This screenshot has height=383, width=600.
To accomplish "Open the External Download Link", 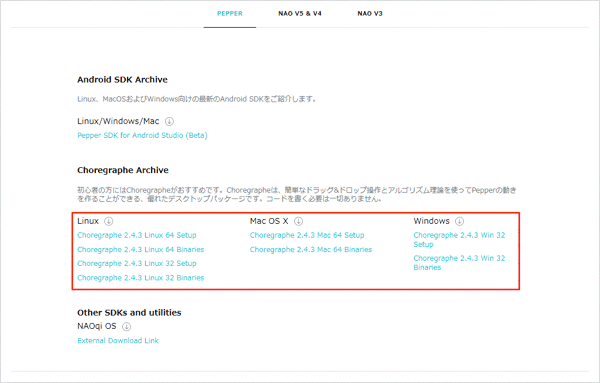I will coord(118,341).
